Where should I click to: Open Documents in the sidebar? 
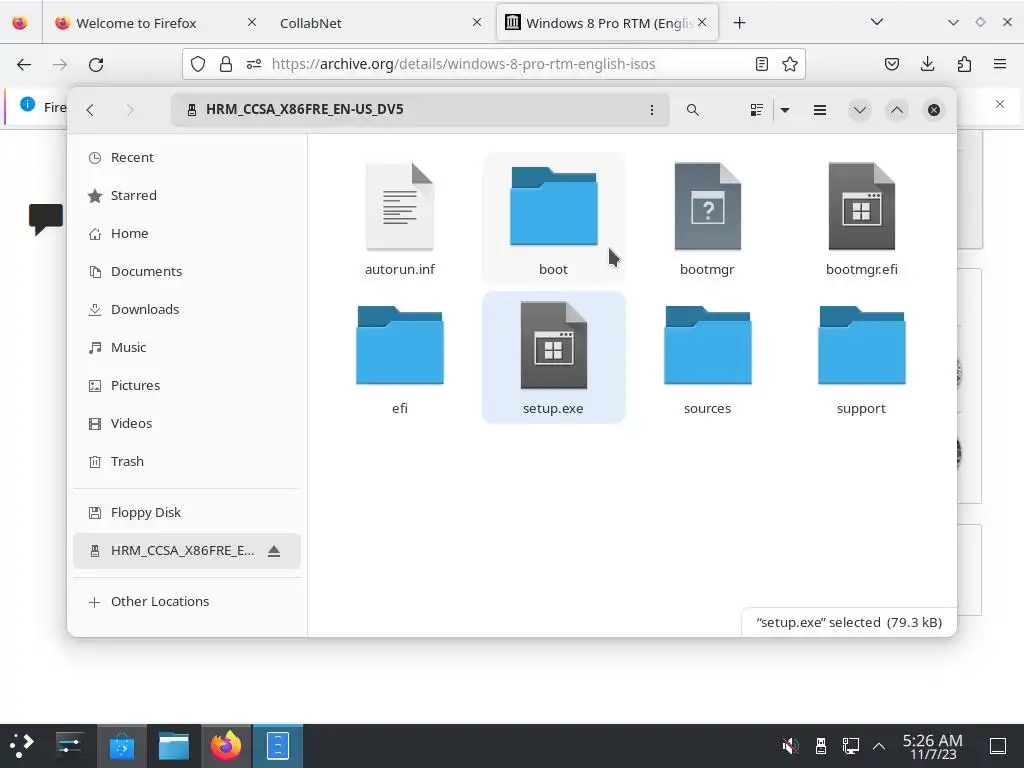coord(187,271)
